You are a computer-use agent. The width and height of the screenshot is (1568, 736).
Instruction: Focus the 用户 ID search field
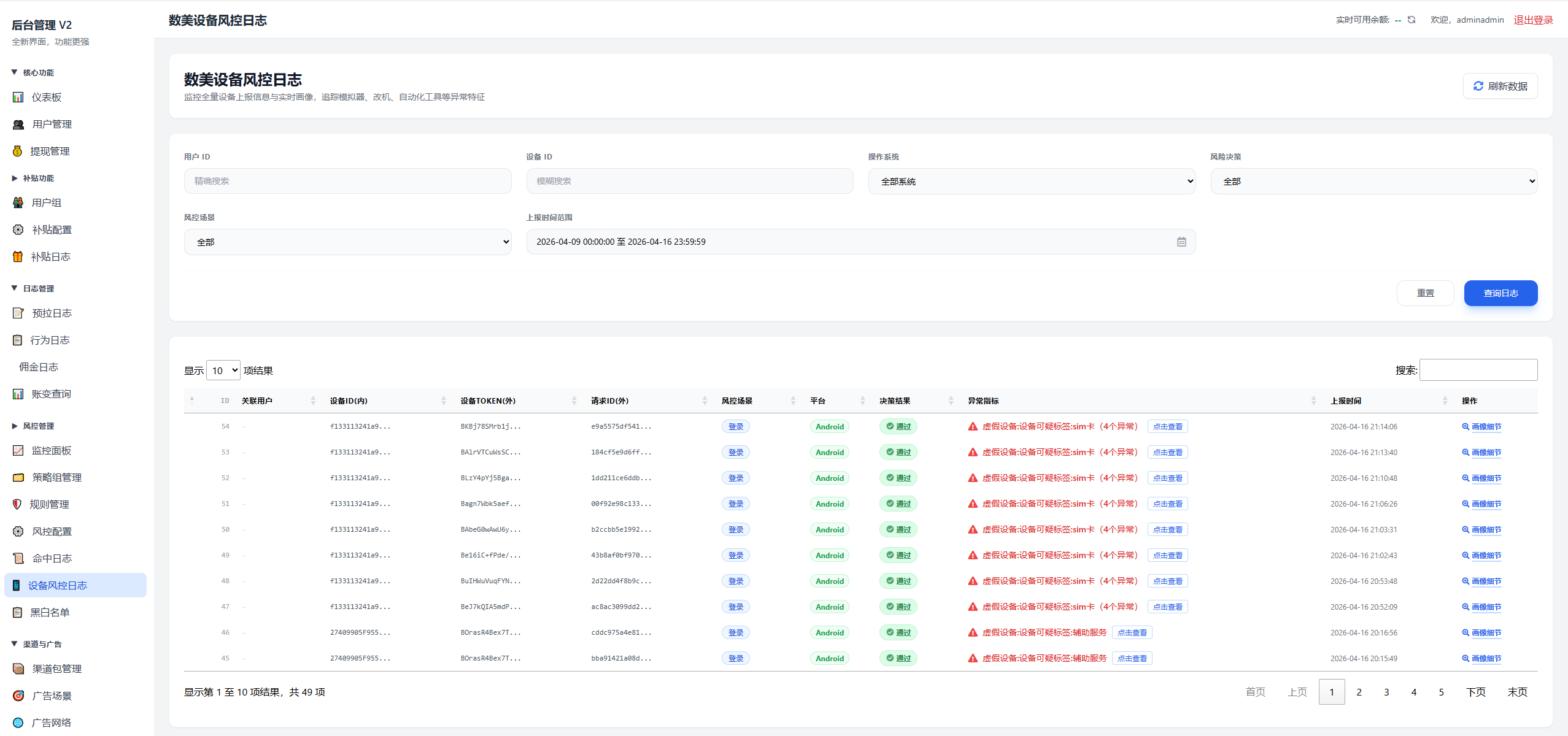tap(347, 182)
